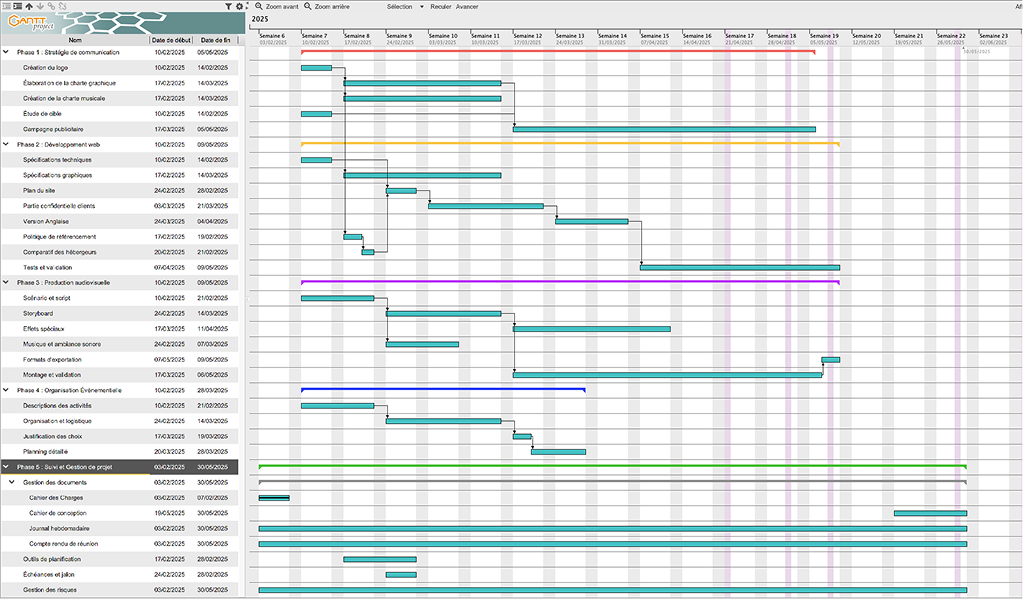Viewport: 1023px width, 599px height.
Task: Click the Zoom arrière magnifier
Action: [307, 6]
